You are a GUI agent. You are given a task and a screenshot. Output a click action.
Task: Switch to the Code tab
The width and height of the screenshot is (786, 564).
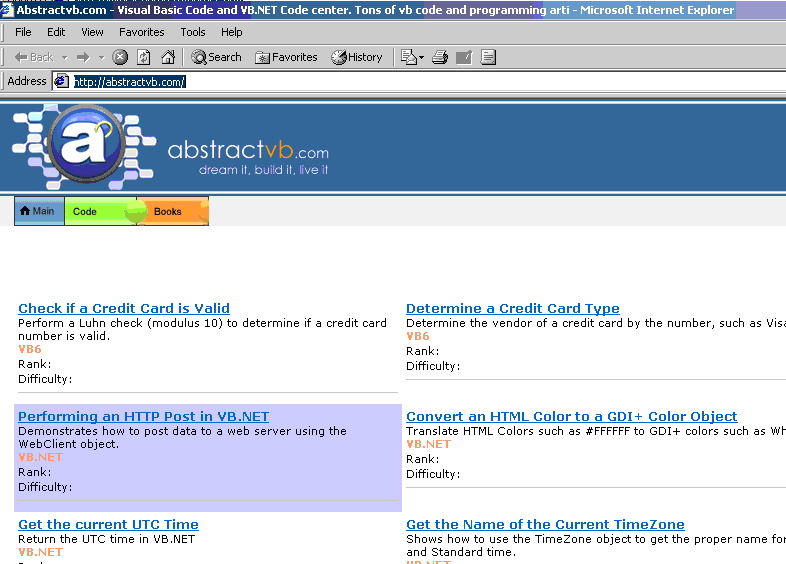pos(85,211)
